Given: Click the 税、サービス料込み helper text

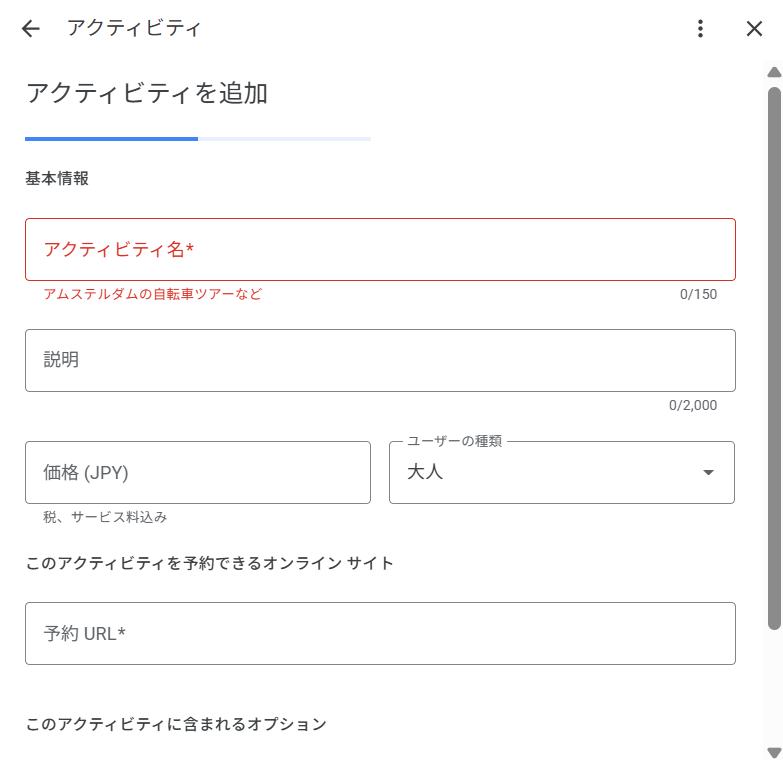Looking at the screenshot, I should pyautogui.click(x=105, y=517).
